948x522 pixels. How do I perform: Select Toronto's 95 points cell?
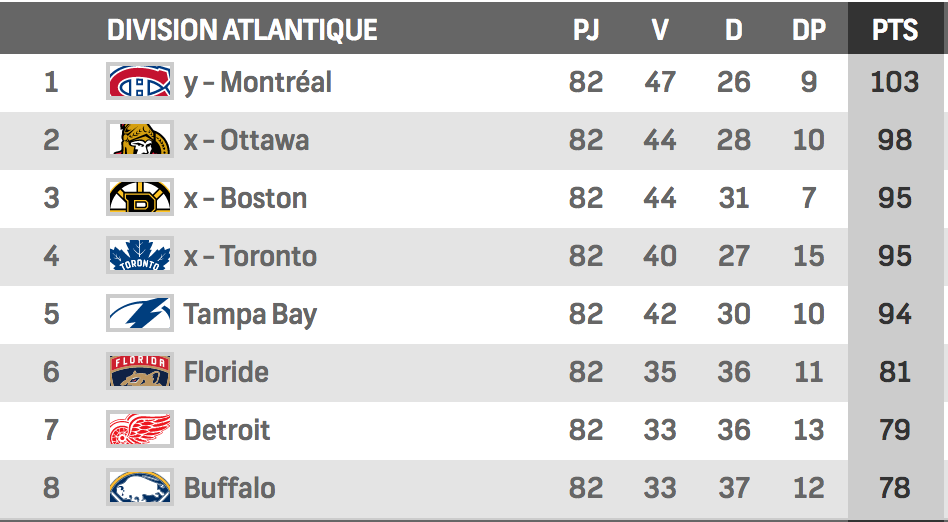pyautogui.click(x=895, y=256)
